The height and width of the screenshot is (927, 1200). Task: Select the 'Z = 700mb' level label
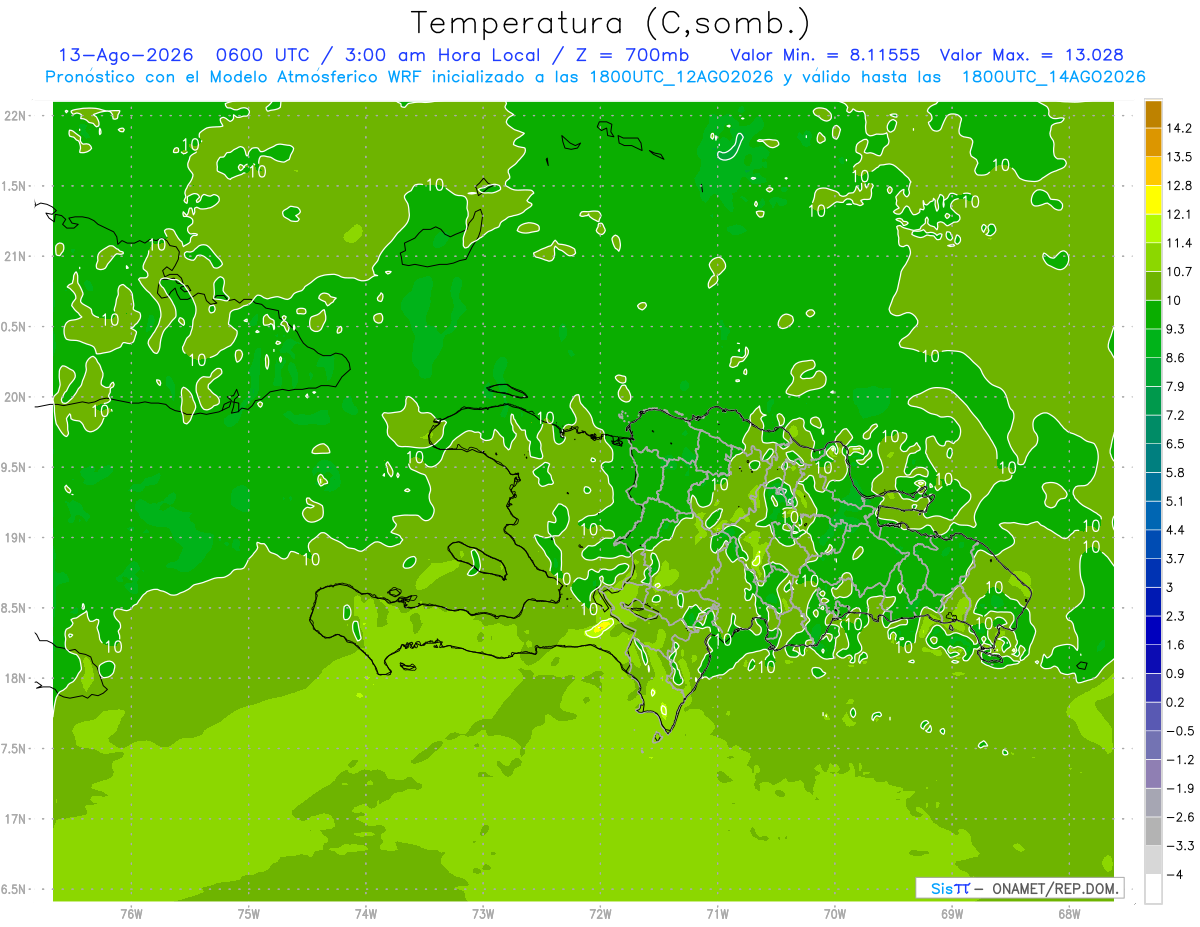pyautogui.click(x=632, y=55)
